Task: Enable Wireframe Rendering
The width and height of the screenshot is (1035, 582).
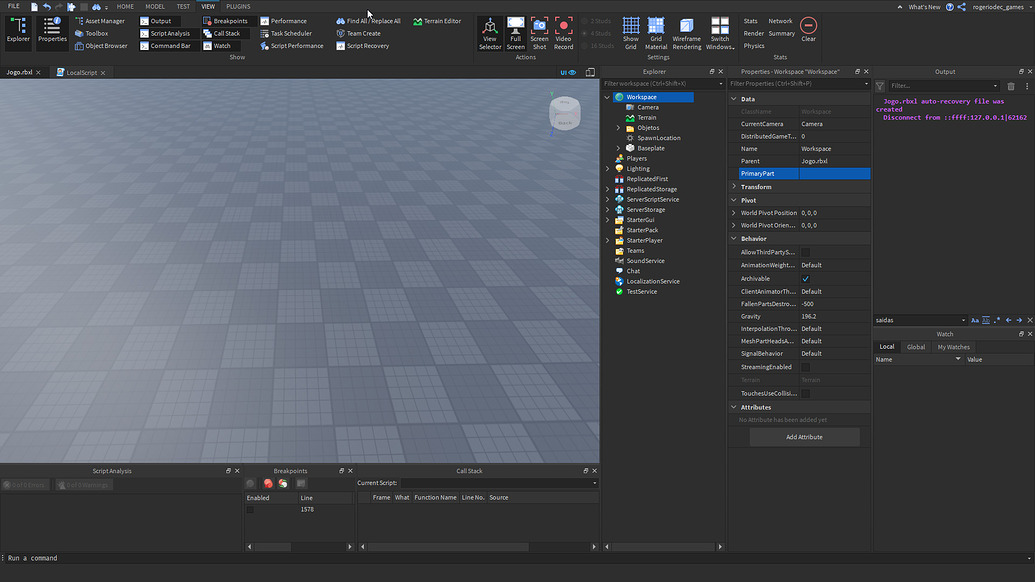Action: point(687,31)
